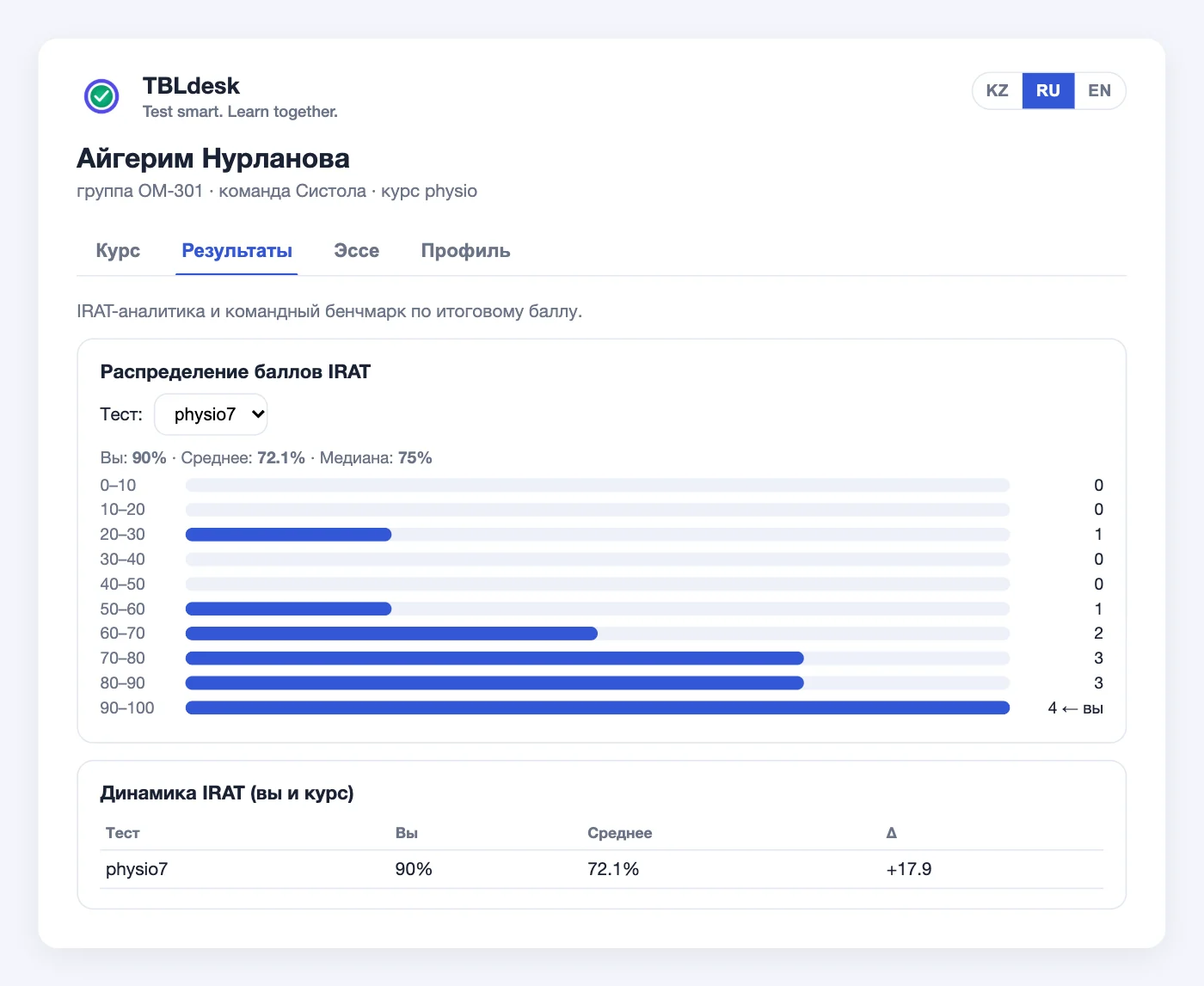This screenshot has width=1204, height=986.
Task: Click the TBLdesk checkmark logo icon
Action: tap(101, 96)
